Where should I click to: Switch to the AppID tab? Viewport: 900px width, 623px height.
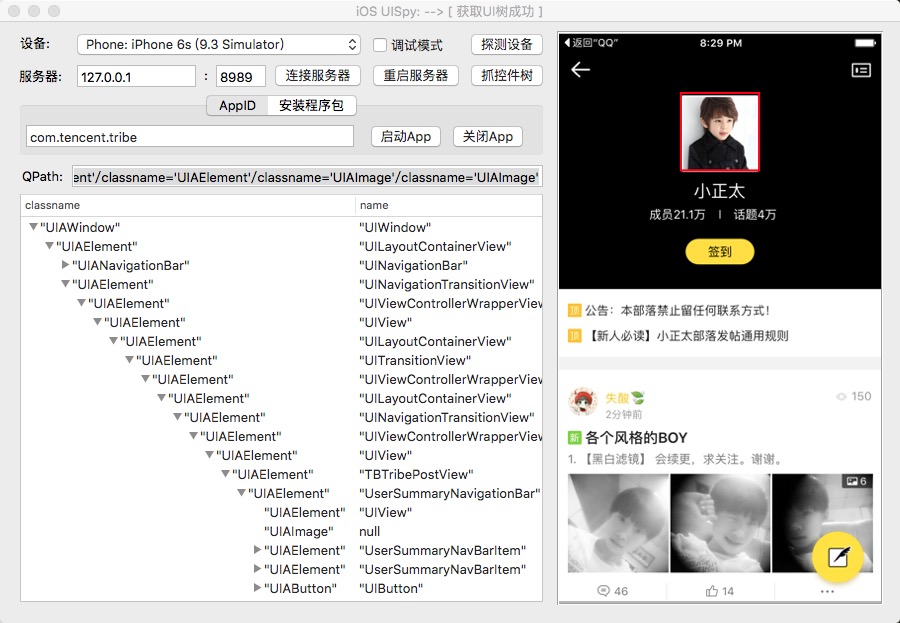coord(237,106)
